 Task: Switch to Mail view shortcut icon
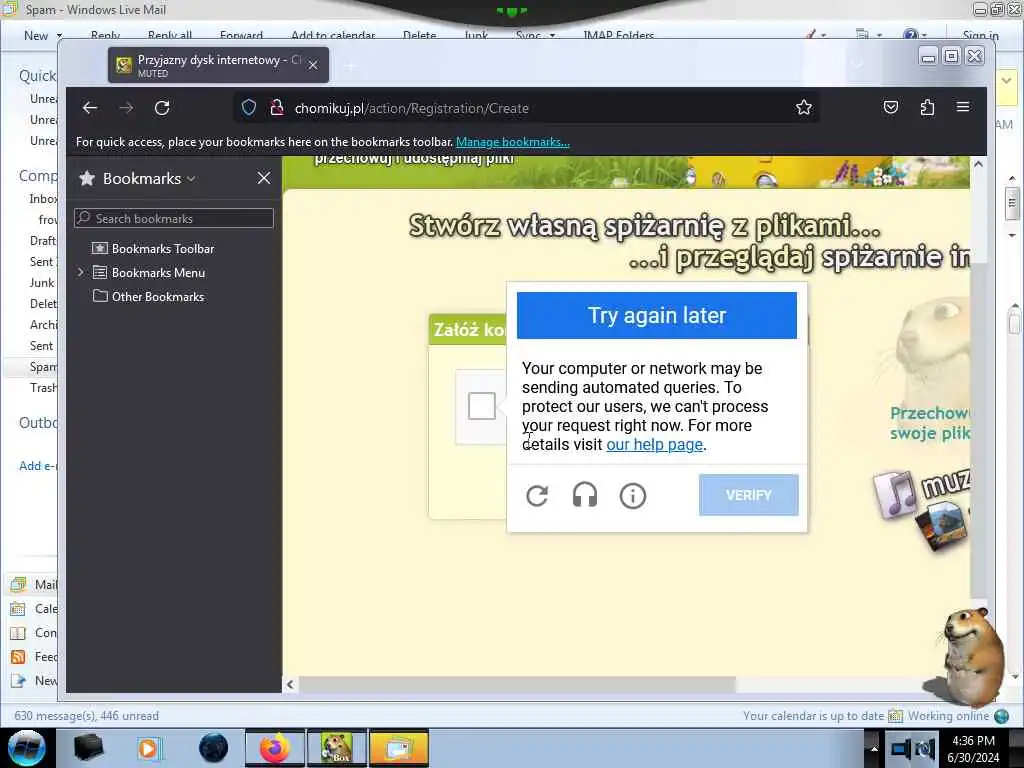tap(18, 584)
